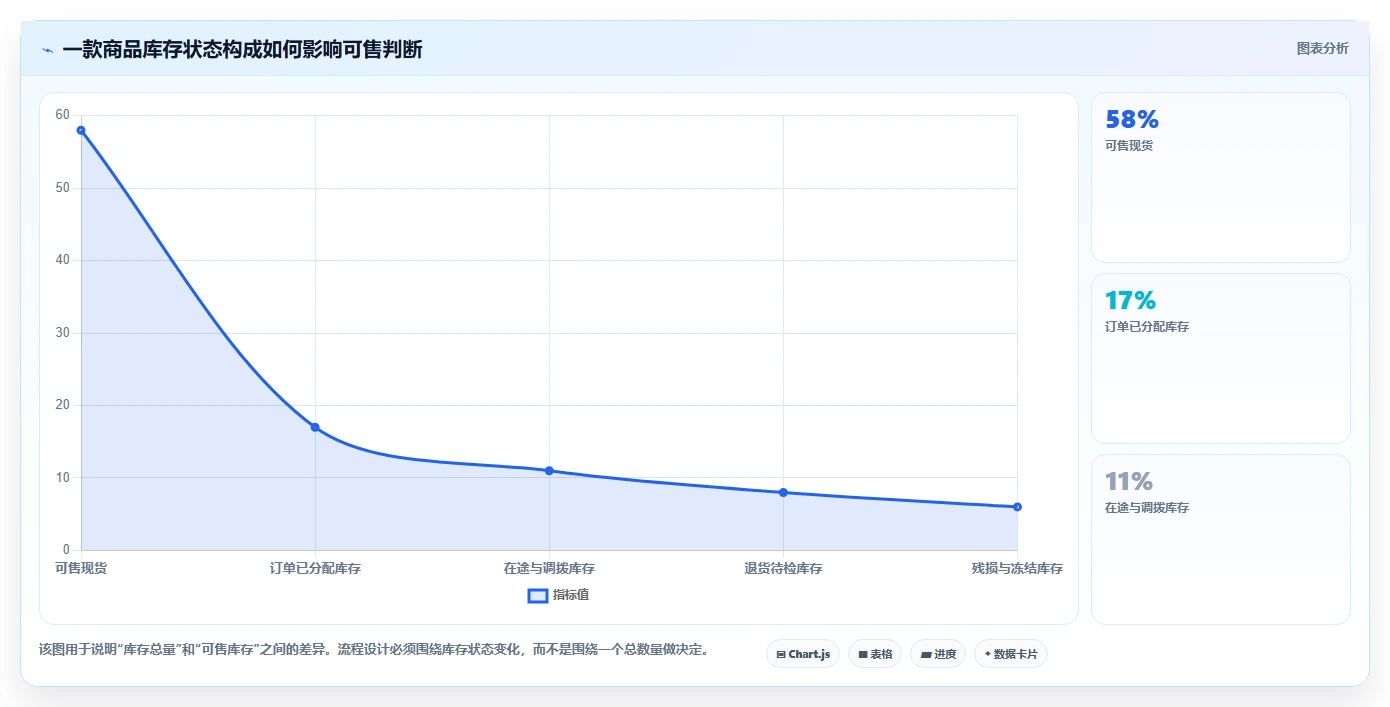Click the 残损与冻结库存 x-axis label
The height and width of the screenshot is (707, 1390).
pos(1017,569)
